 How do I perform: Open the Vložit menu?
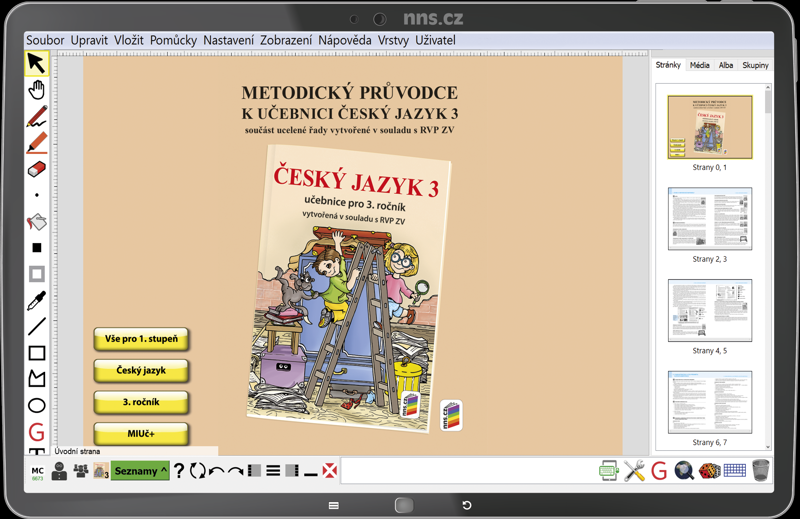[x=129, y=40]
